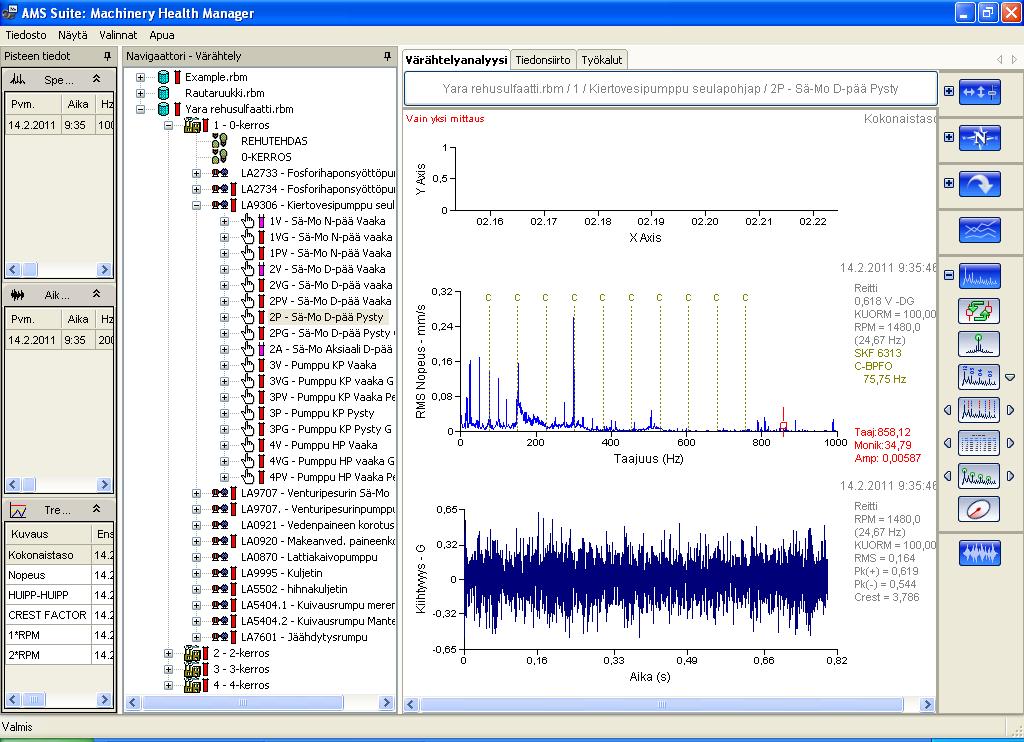Click the axis scaling arrows toolbar button
Viewport: 1024px width, 742px height.
pos(980,92)
